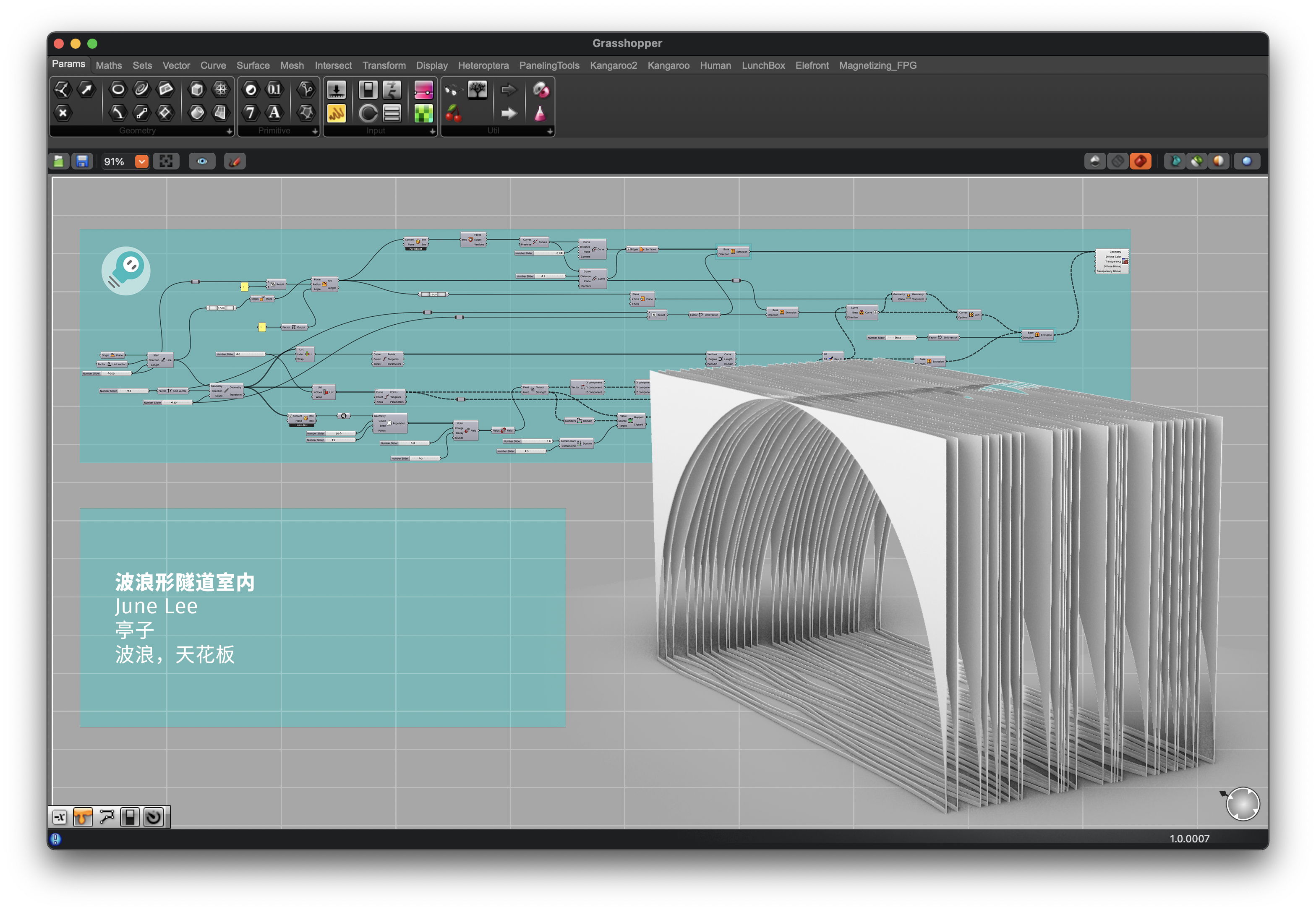Image resolution: width=1316 pixels, height=912 pixels.
Task: Select the Point parameter icon
Action: [x=62, y=112]
